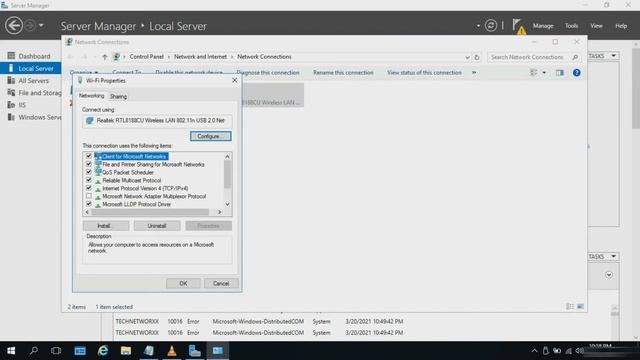This screenshot has height=360, width=640.
Task: Click the items list scroll-right arrow
Action: click(x=220, y=212)
